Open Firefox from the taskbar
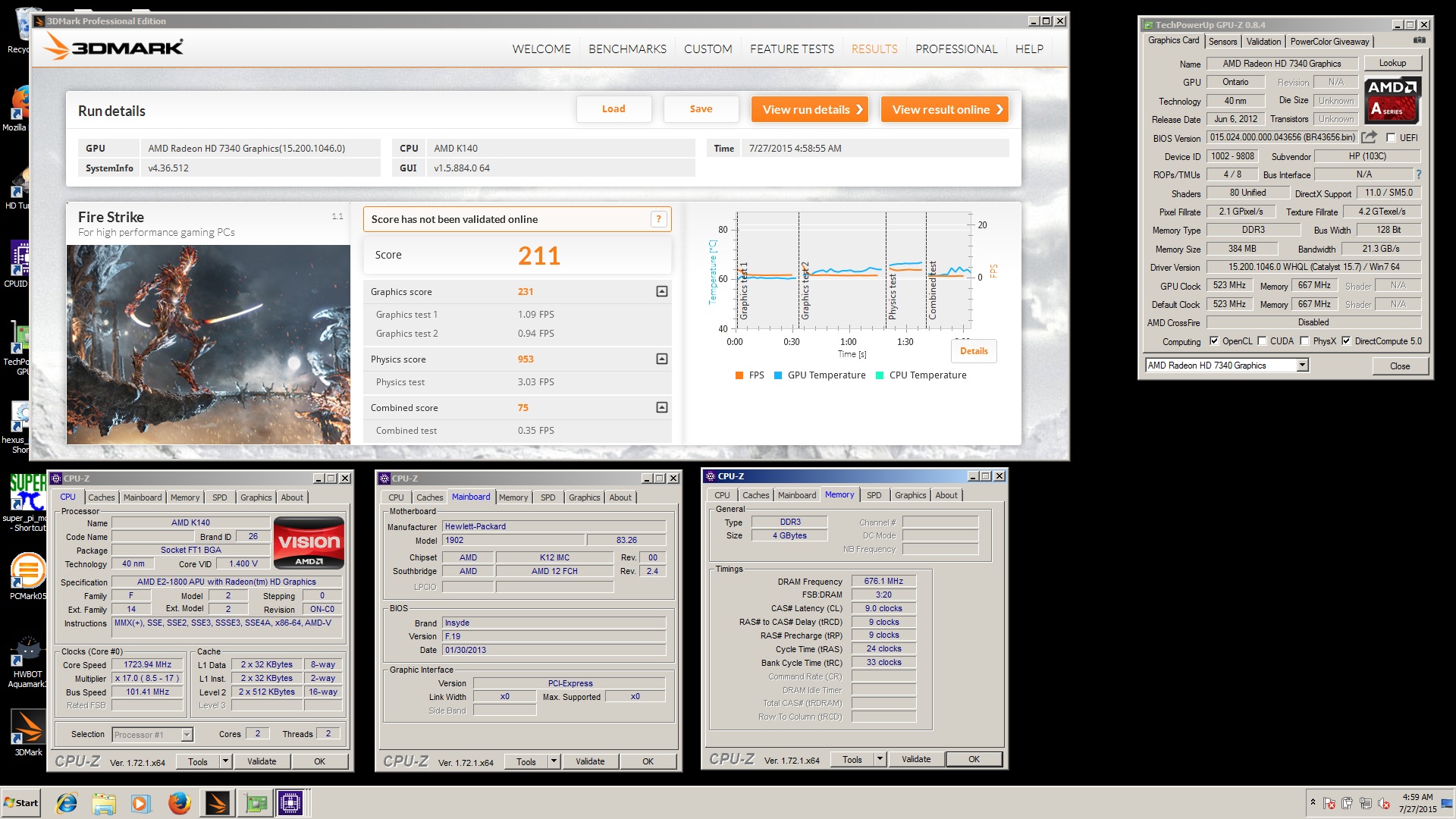Viewport: 1456px width, 819px height. click(179, 802)
